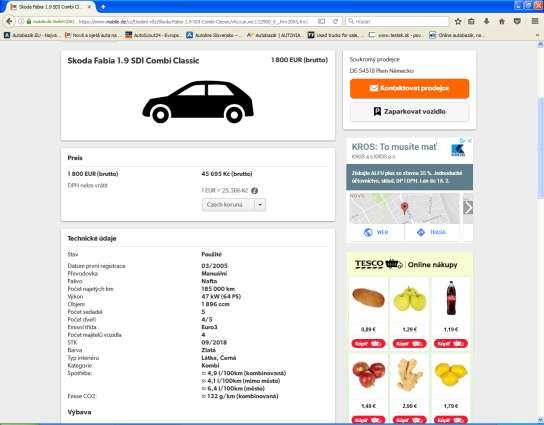Click the 'Technické údaje' section heading

pos(92,238)
